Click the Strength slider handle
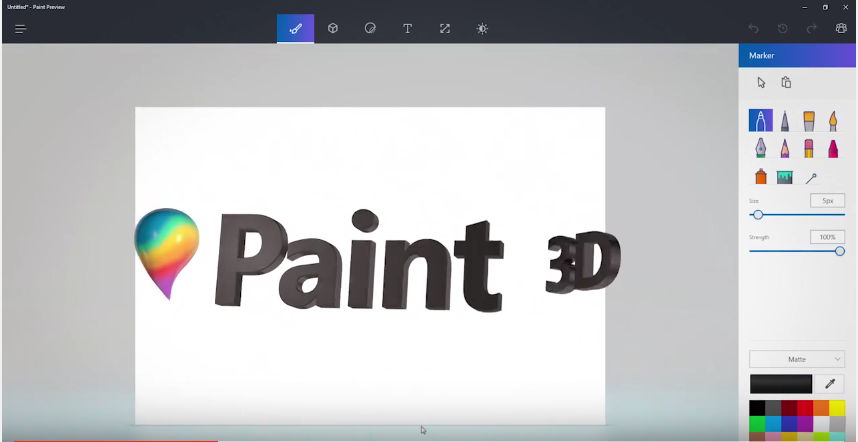The height and width of the screenshot is (442, 858). pyautogui.click(x=840, y=251)
